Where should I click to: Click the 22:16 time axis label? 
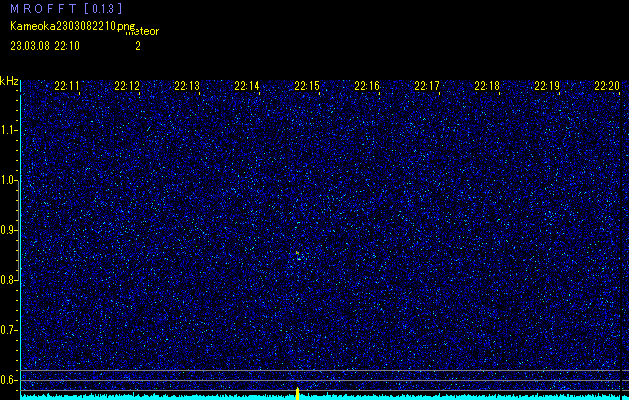367,86
